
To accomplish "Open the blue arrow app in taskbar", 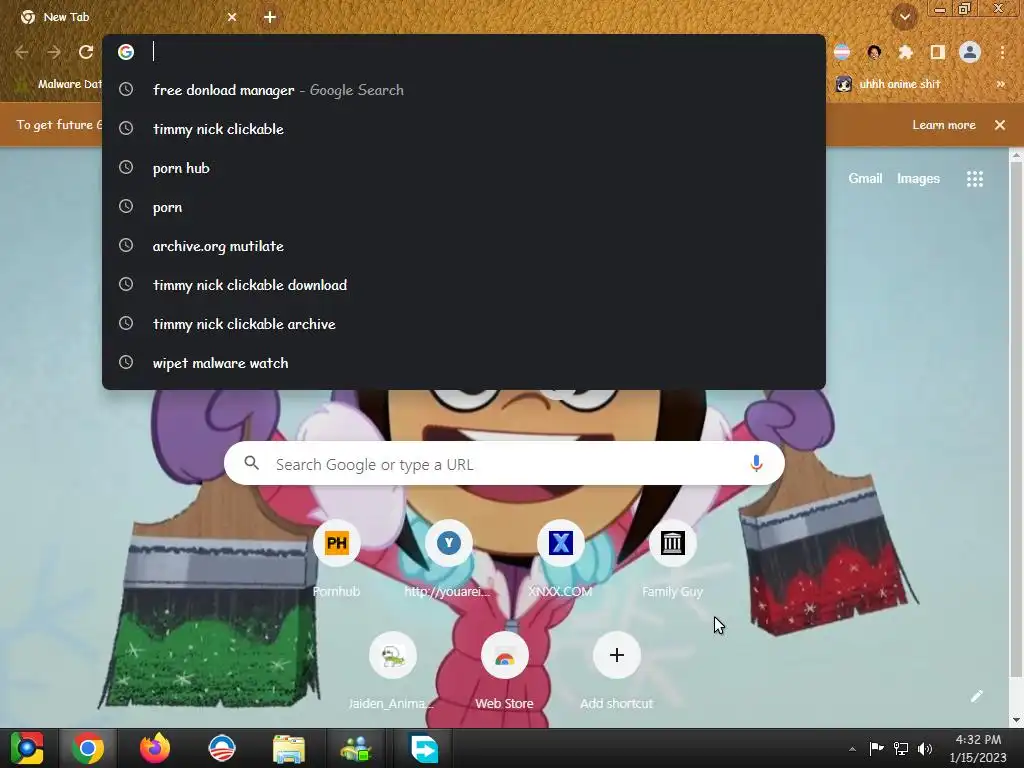I will [x=423, y=748].
